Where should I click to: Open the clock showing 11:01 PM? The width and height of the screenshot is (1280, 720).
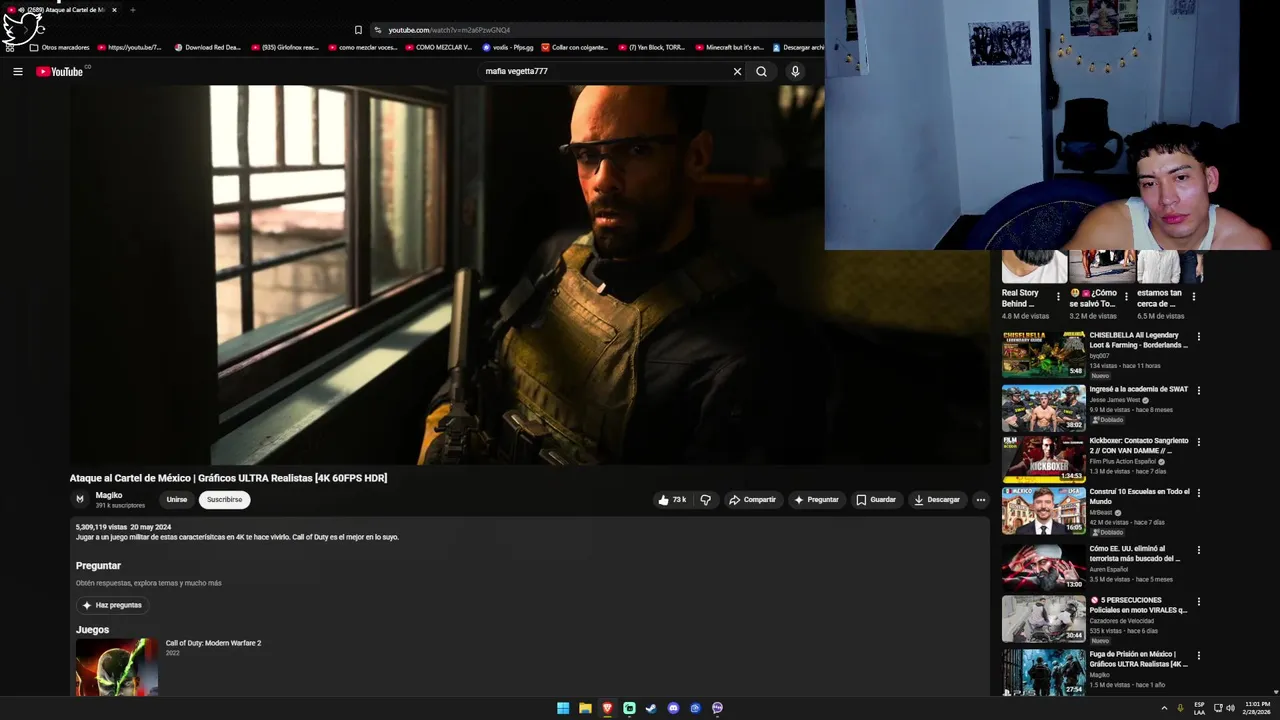click(x=1256, y=708)
